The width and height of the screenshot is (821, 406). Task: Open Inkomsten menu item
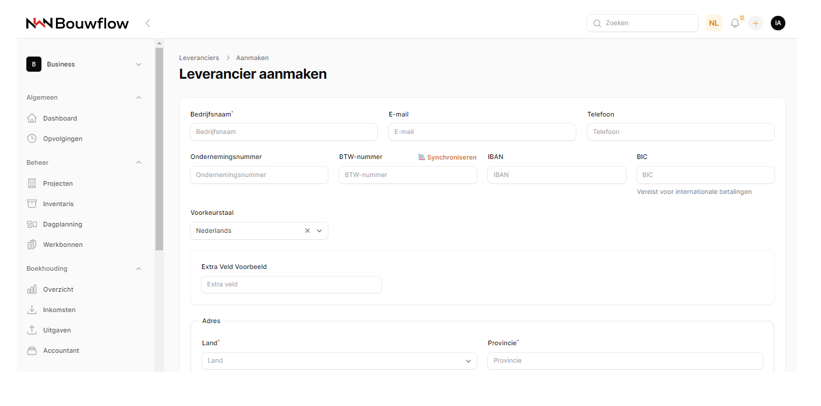click(59, 310)
